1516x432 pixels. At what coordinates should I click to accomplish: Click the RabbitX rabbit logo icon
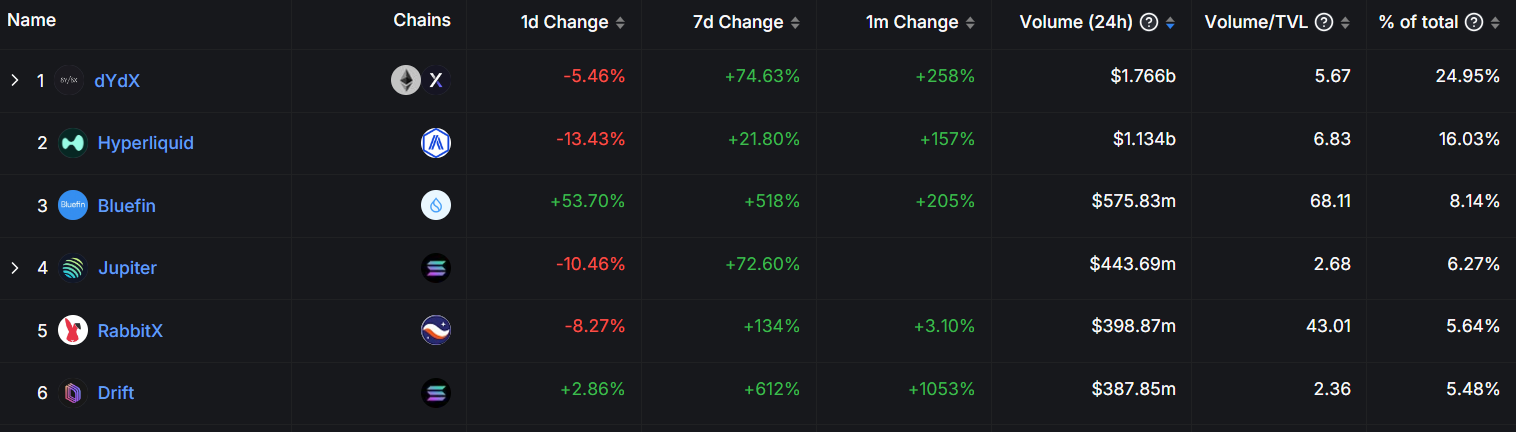tap(73, 330)
